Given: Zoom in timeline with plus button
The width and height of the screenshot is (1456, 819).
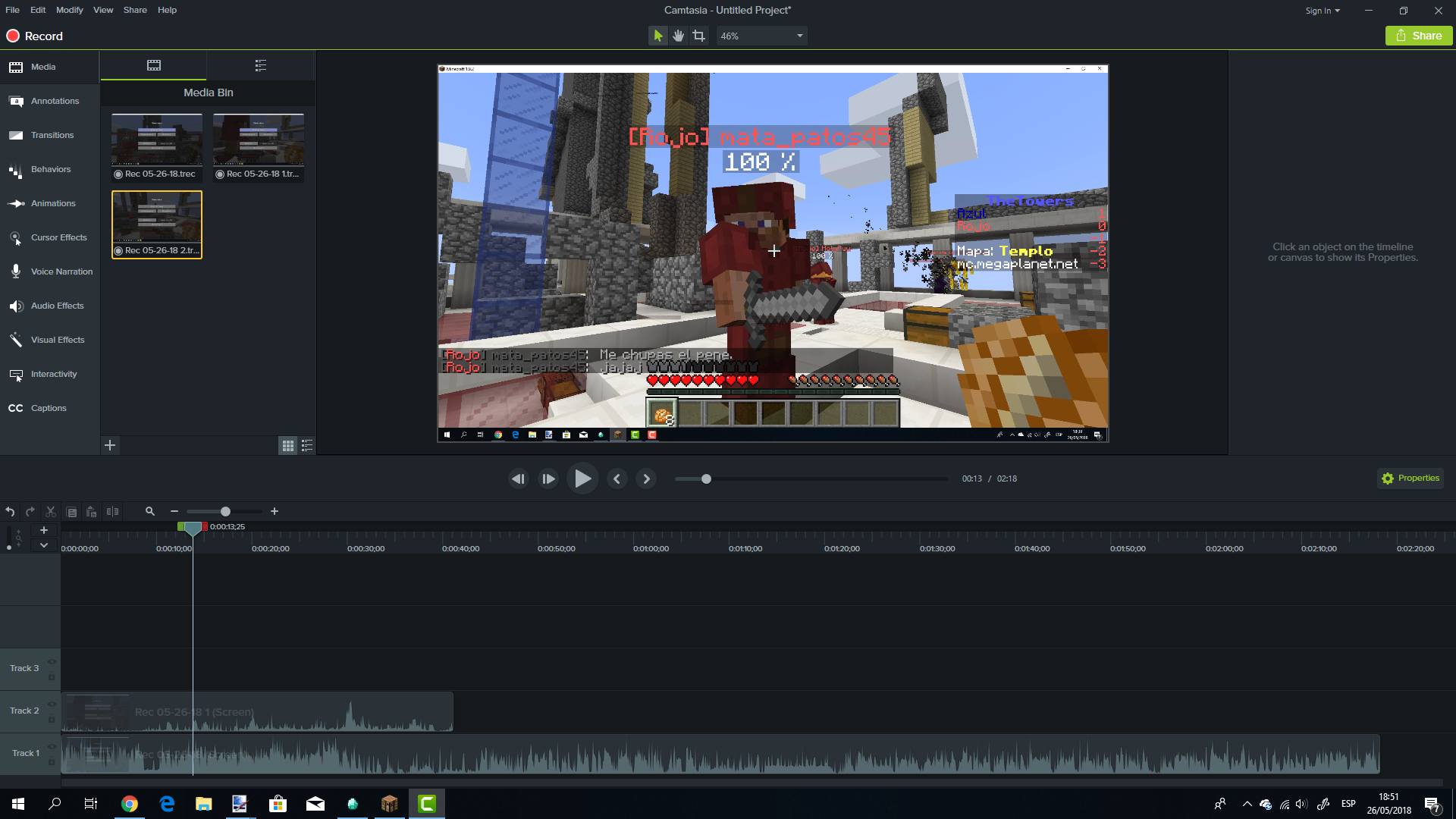Looking at the screenshot, I should tap(275, 512).
